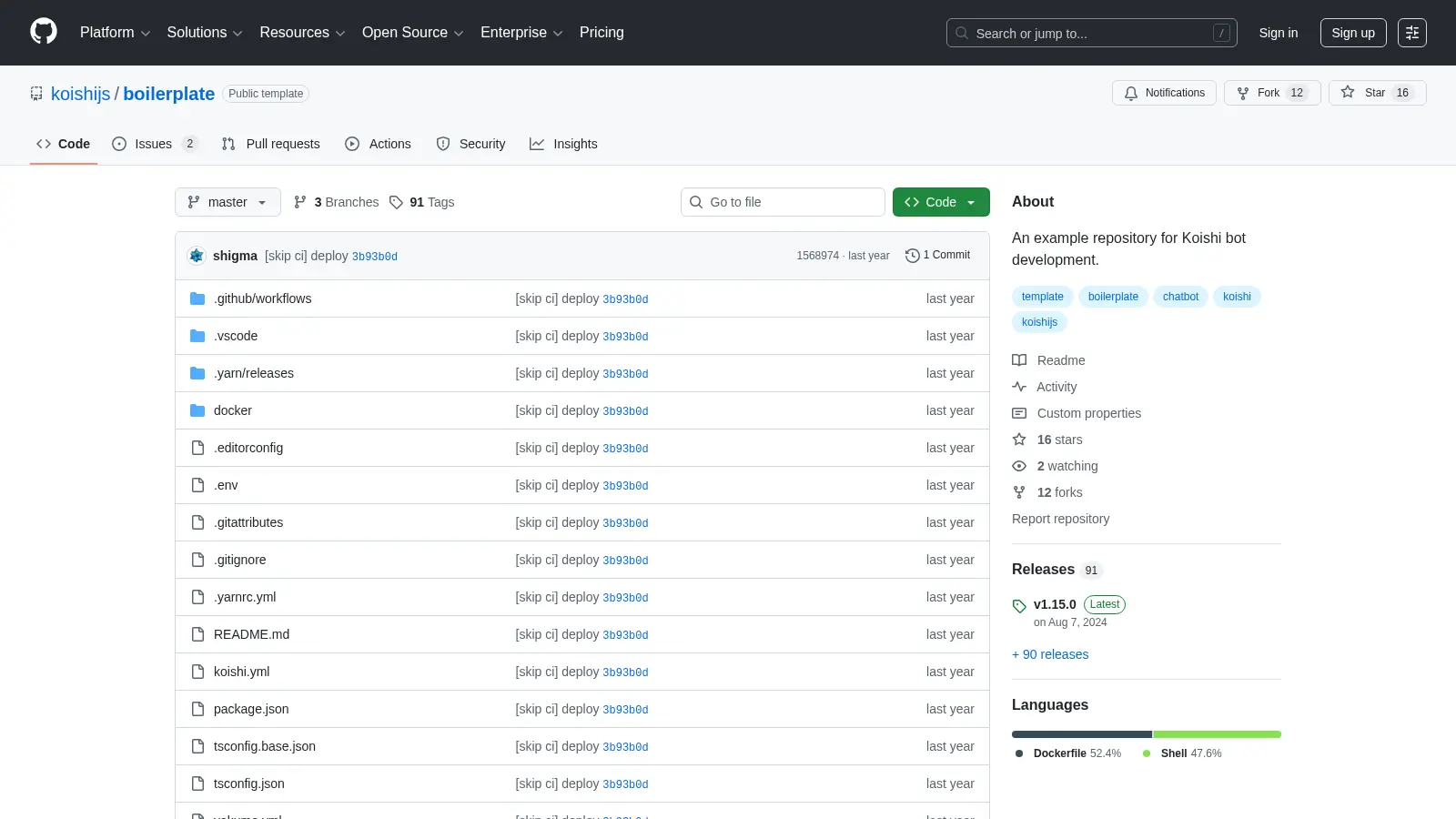This screenshot has height=819, width=1456.
Task: Expand the Open Source menu
Action: coord(413,32)
